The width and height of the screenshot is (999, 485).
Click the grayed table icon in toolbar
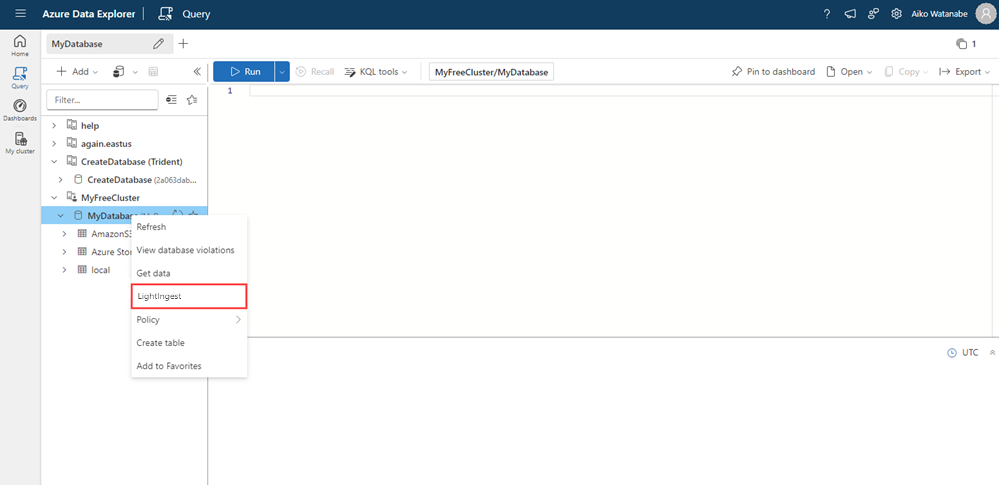click(154, 71)
